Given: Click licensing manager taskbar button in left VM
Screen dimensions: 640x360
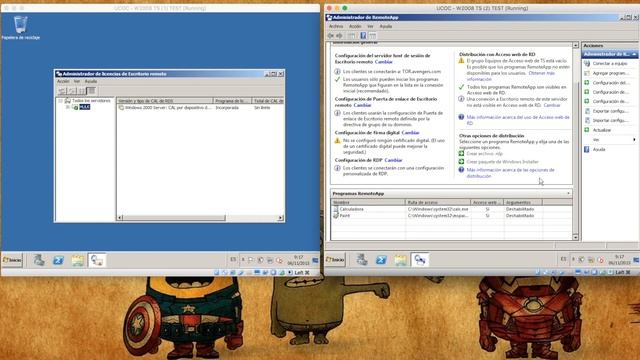Looking at the screenshot, I should coord(97,260).
